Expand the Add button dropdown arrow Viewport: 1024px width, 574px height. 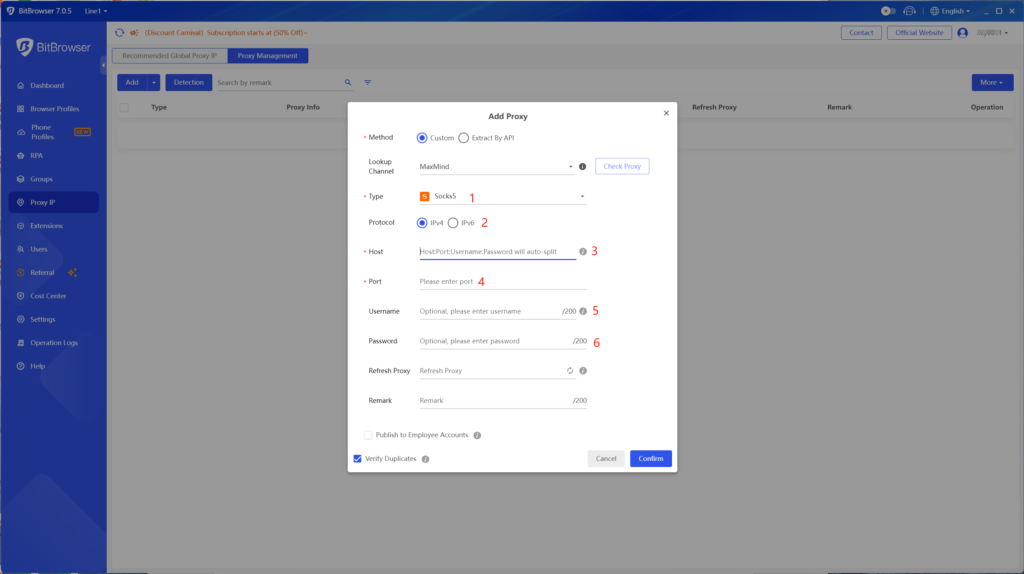tap(154, 83)
